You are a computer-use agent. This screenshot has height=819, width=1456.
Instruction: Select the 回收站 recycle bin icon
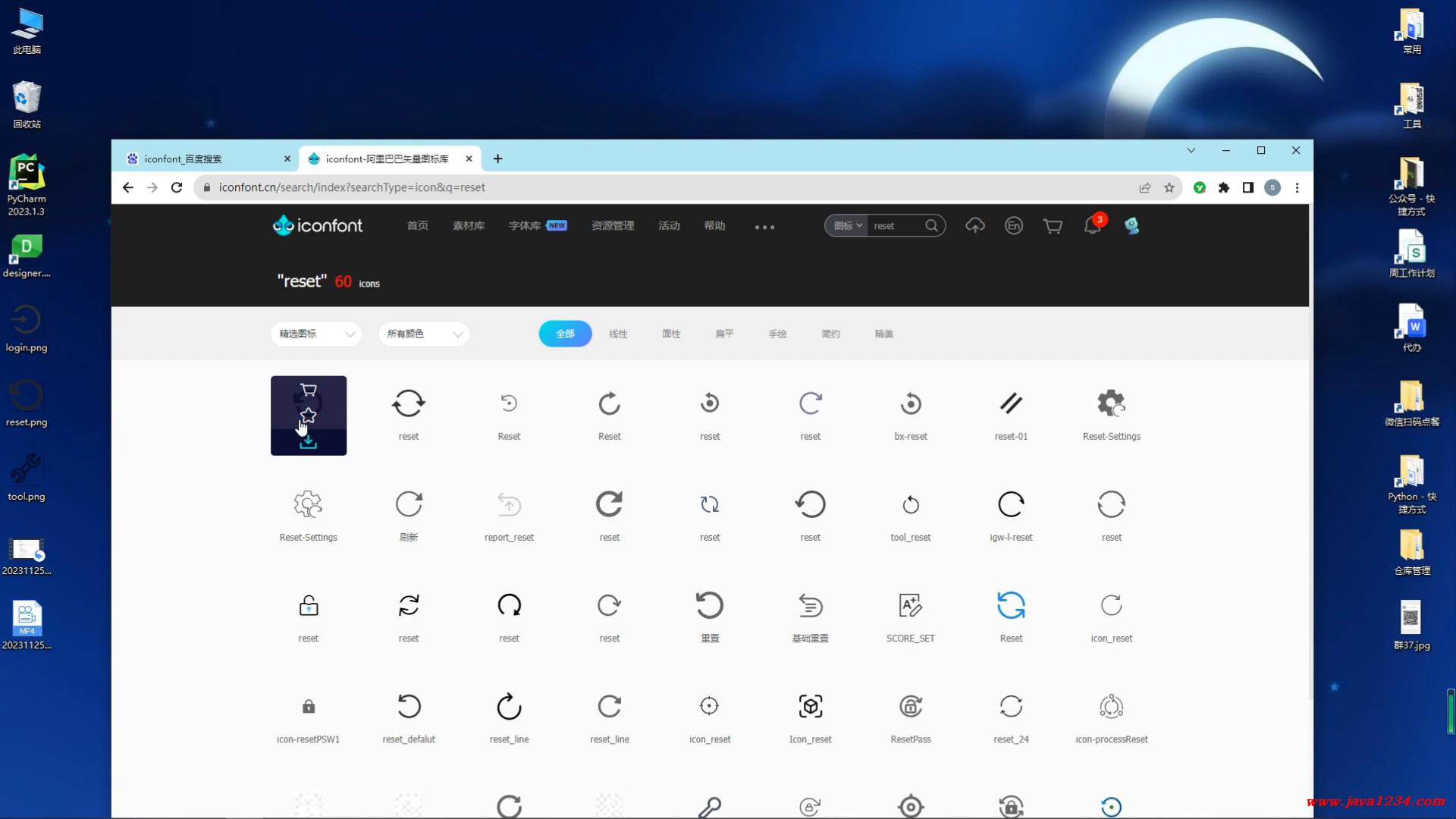pyautogui.click(x=27, y=104)
